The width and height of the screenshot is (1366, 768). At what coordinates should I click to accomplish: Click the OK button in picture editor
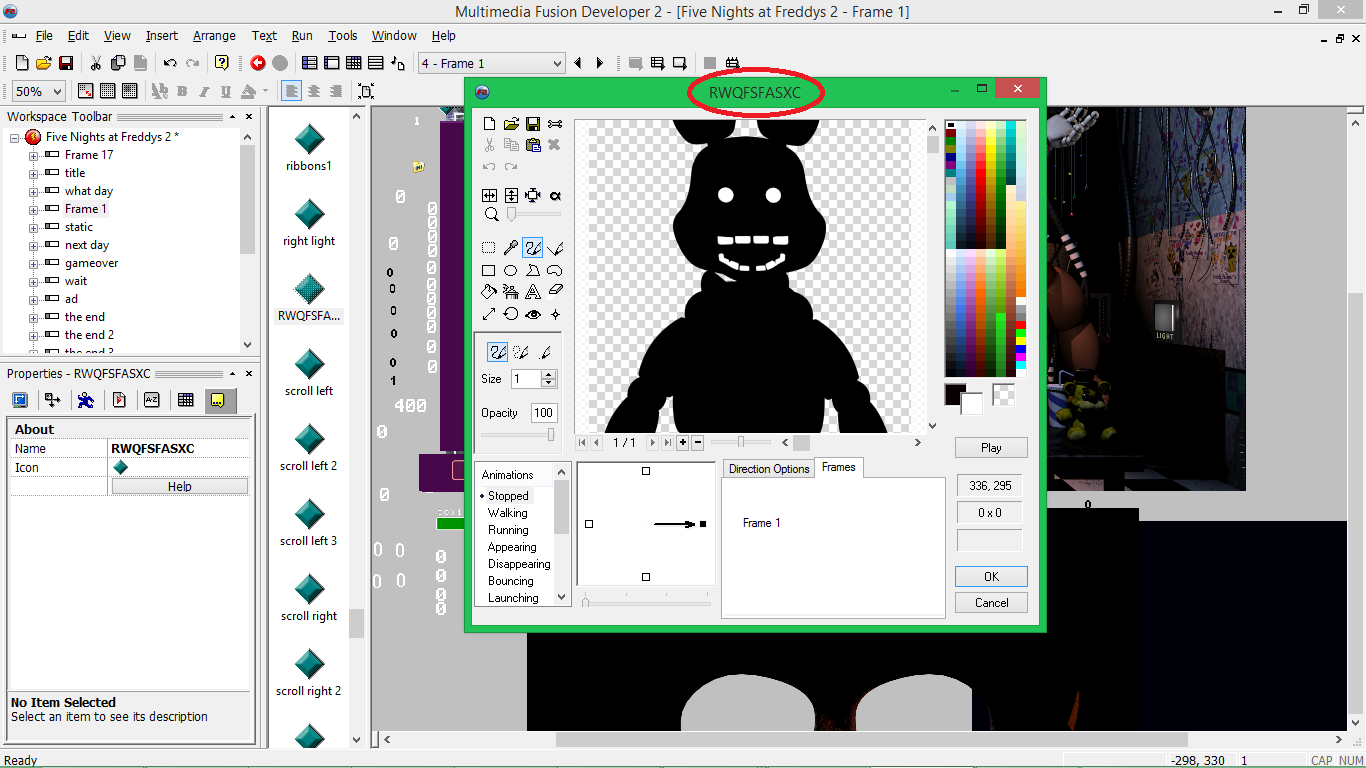(991, 577)
